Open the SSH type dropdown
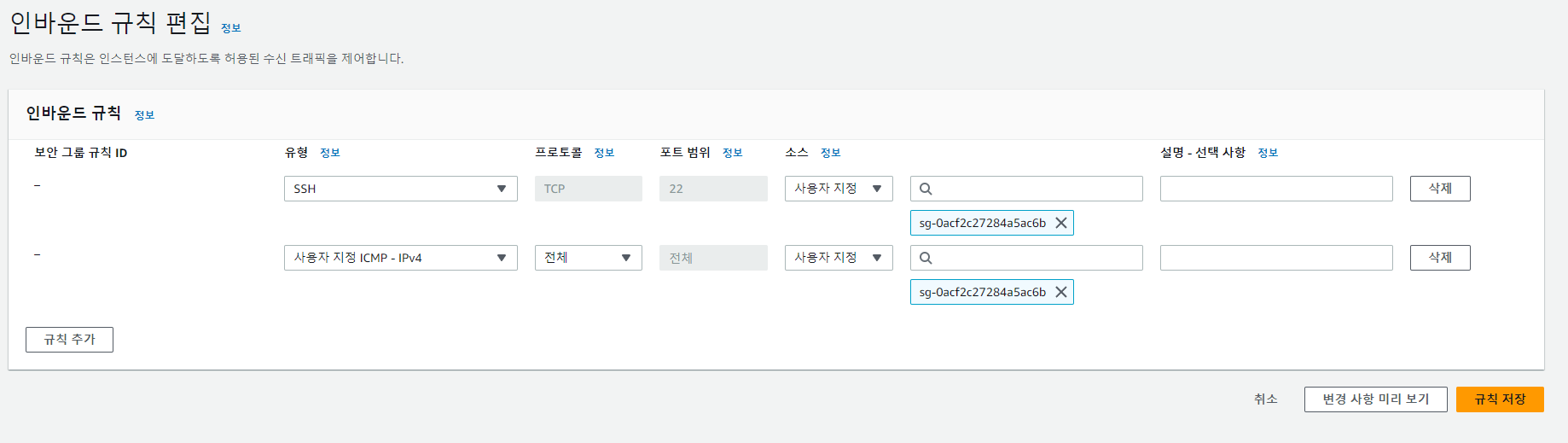1568x443 pixels. 401,189
